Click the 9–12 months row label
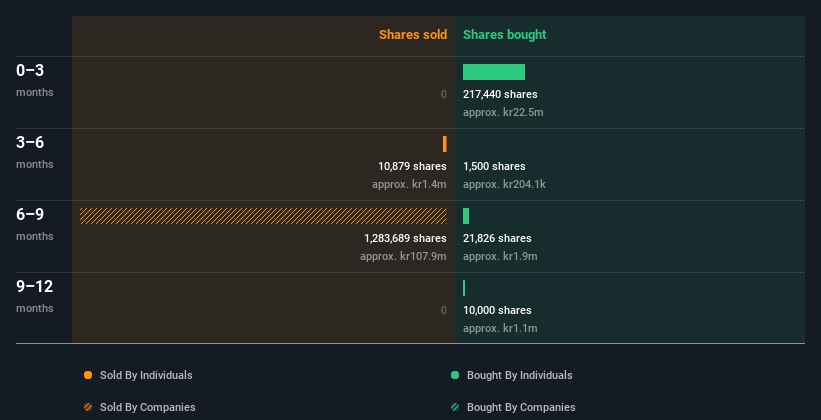Viewport: 821px width, 420px height. point(35,296)
